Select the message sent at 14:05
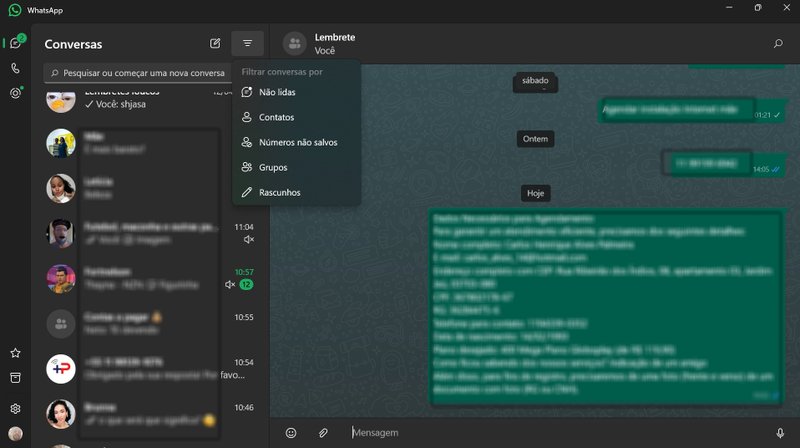The image size is (800, 448). [x=723, y=163]
